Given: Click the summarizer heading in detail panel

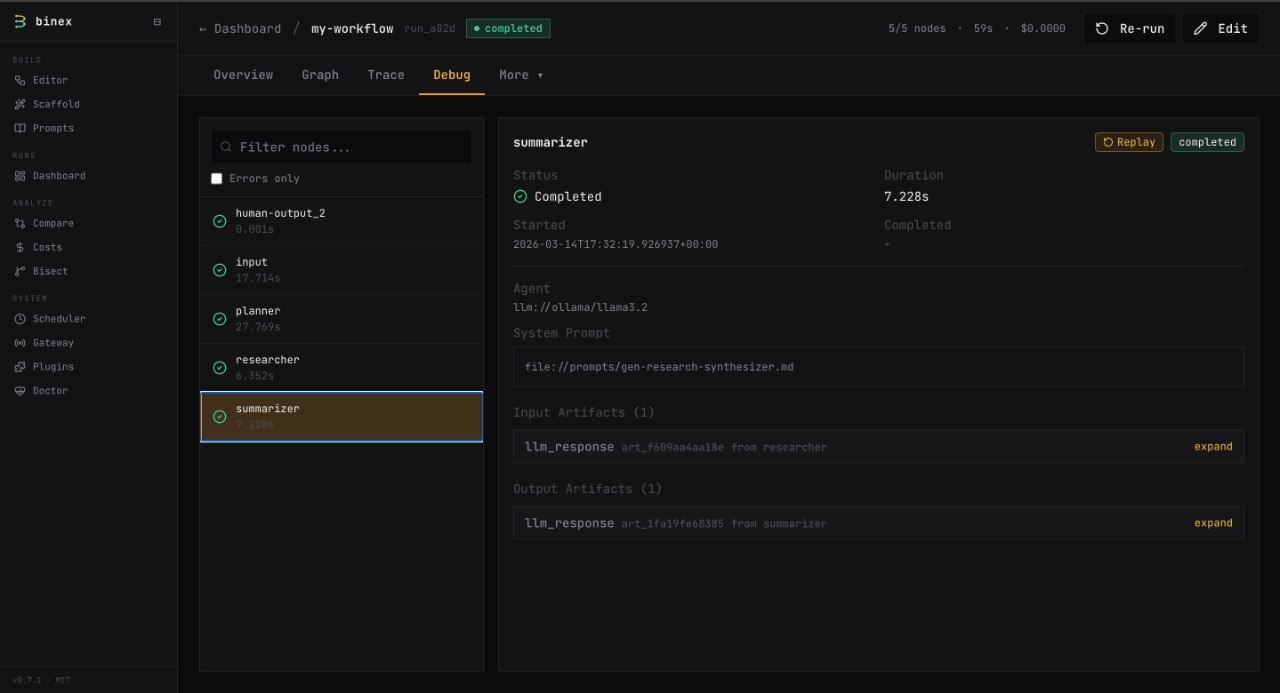Looking at the screenshot, I should [x=550, y=142].
